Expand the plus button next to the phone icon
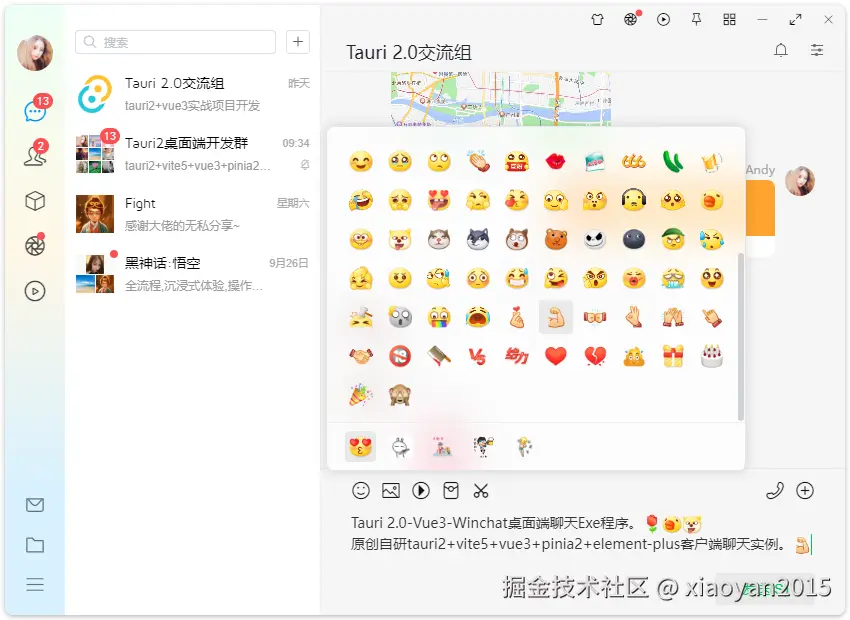The height and width of the screenshot is (620, 850). [x=806, y=491]
